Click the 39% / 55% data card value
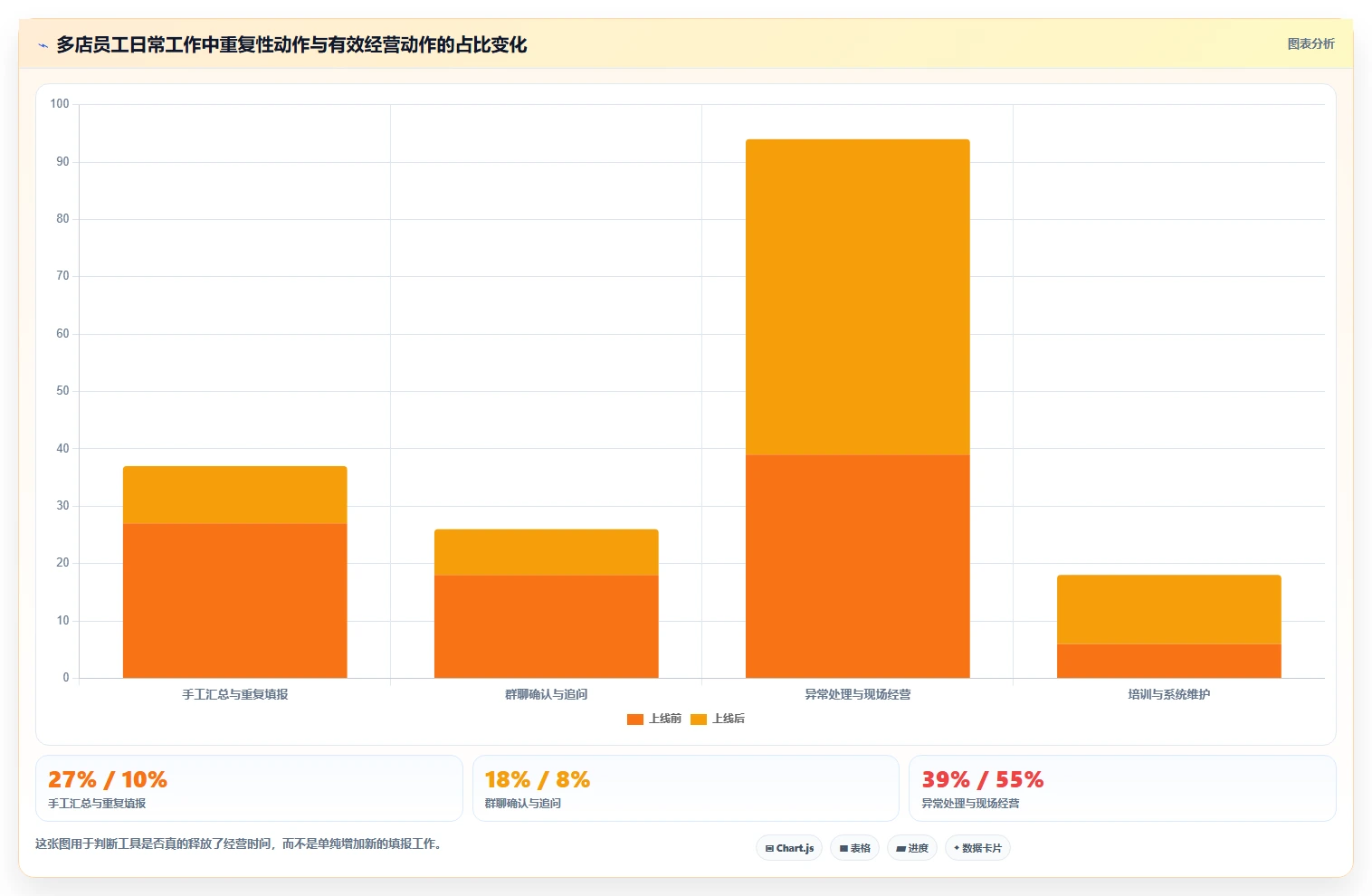Viewport: 1372px width, 896px height. (x=983, y=779)
